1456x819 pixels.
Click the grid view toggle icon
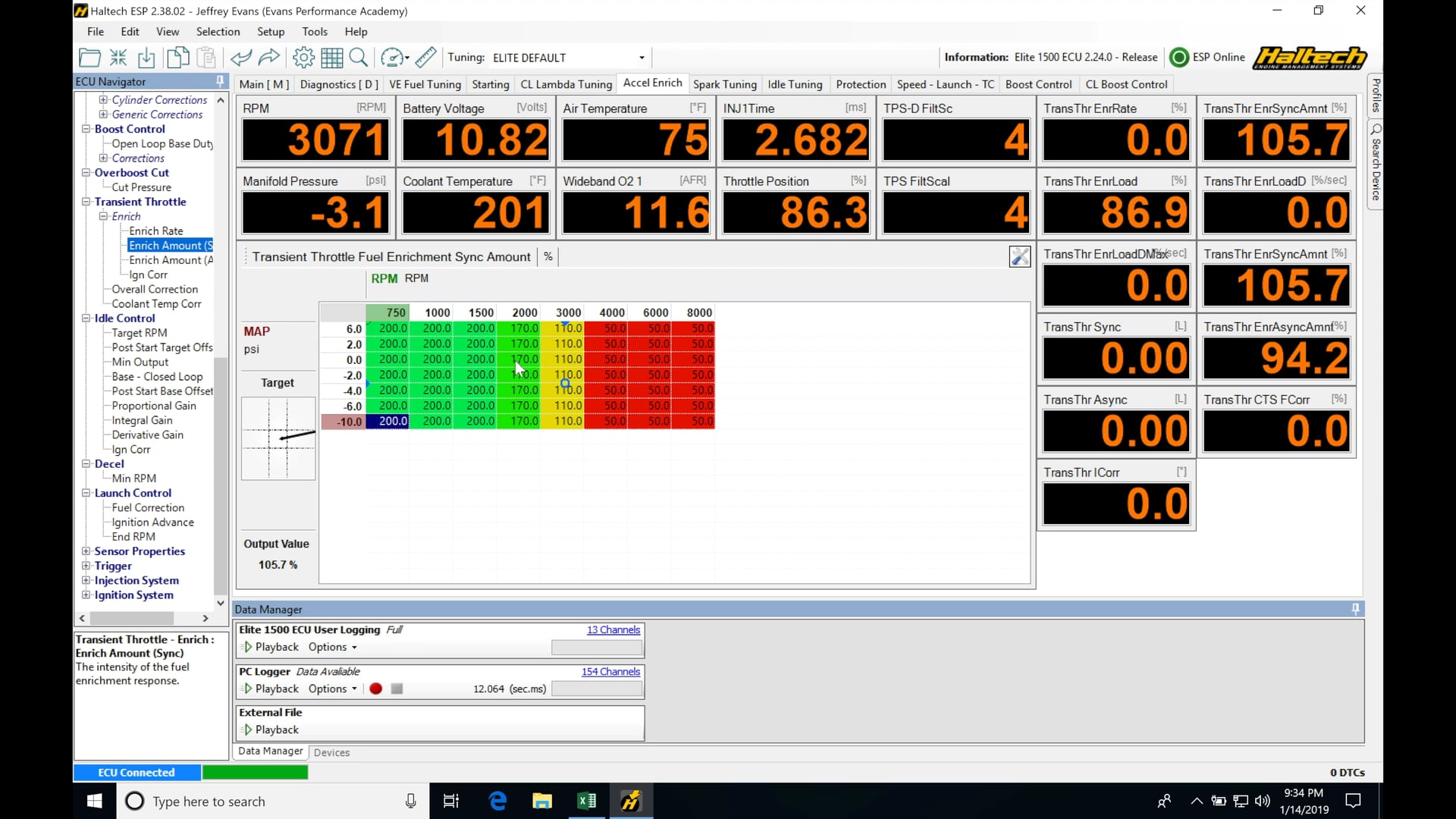pyautogui.click(x=332, y=57)
